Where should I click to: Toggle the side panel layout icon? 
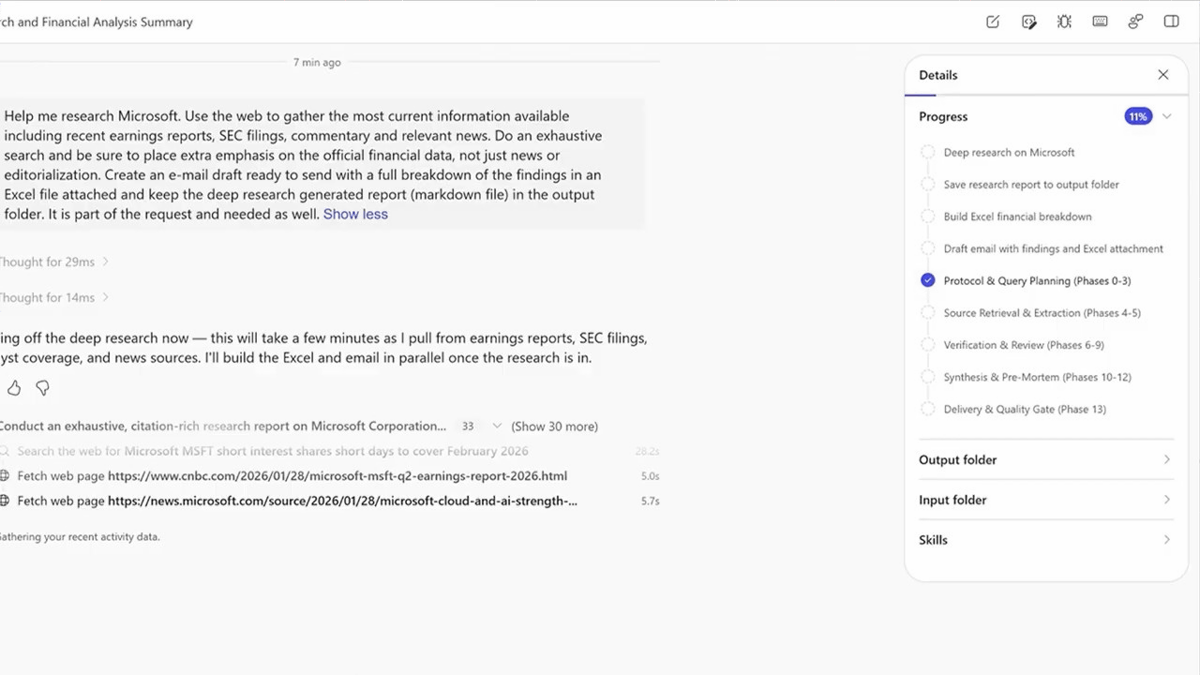coord(1171,22)
